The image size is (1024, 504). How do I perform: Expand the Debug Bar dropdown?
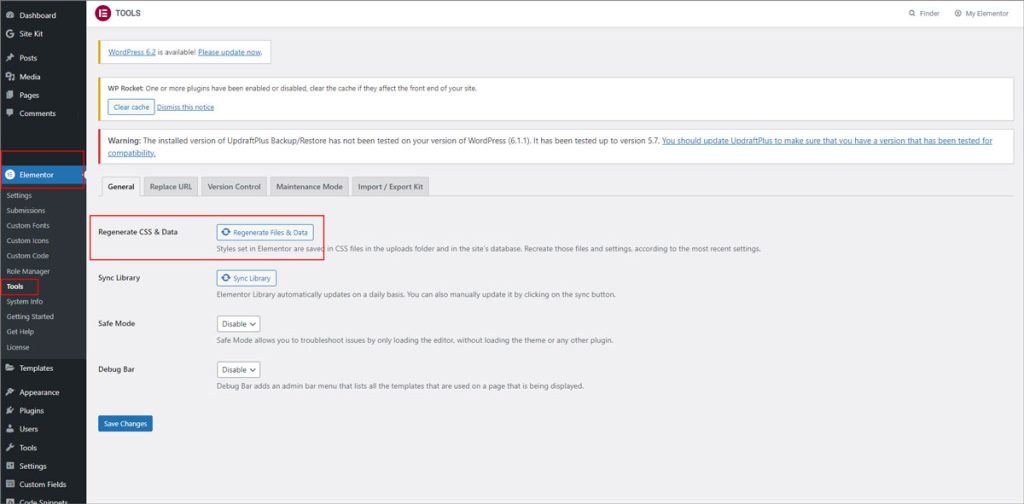(238, 370)
